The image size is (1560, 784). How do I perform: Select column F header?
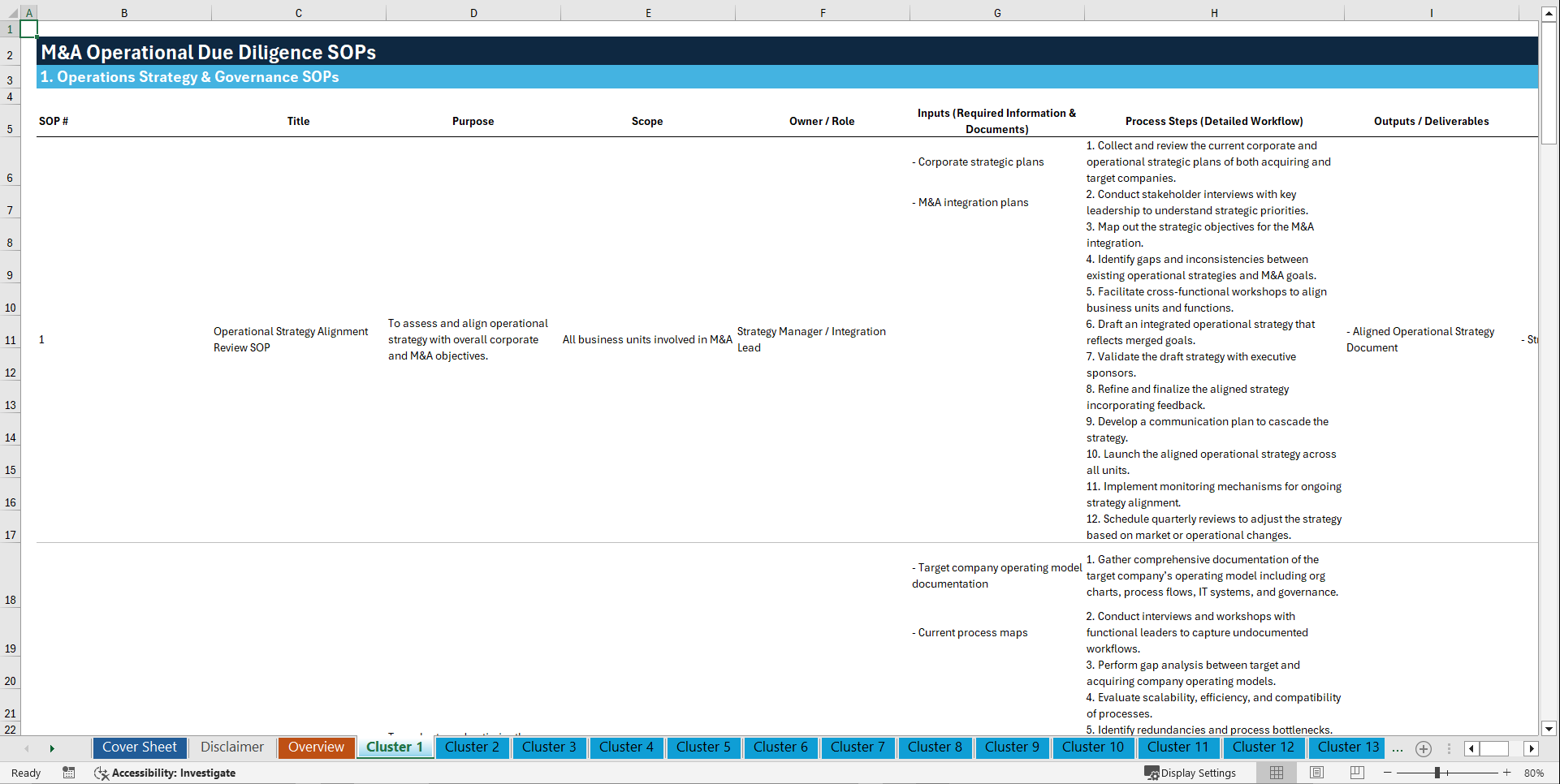(x=823, y=12)
